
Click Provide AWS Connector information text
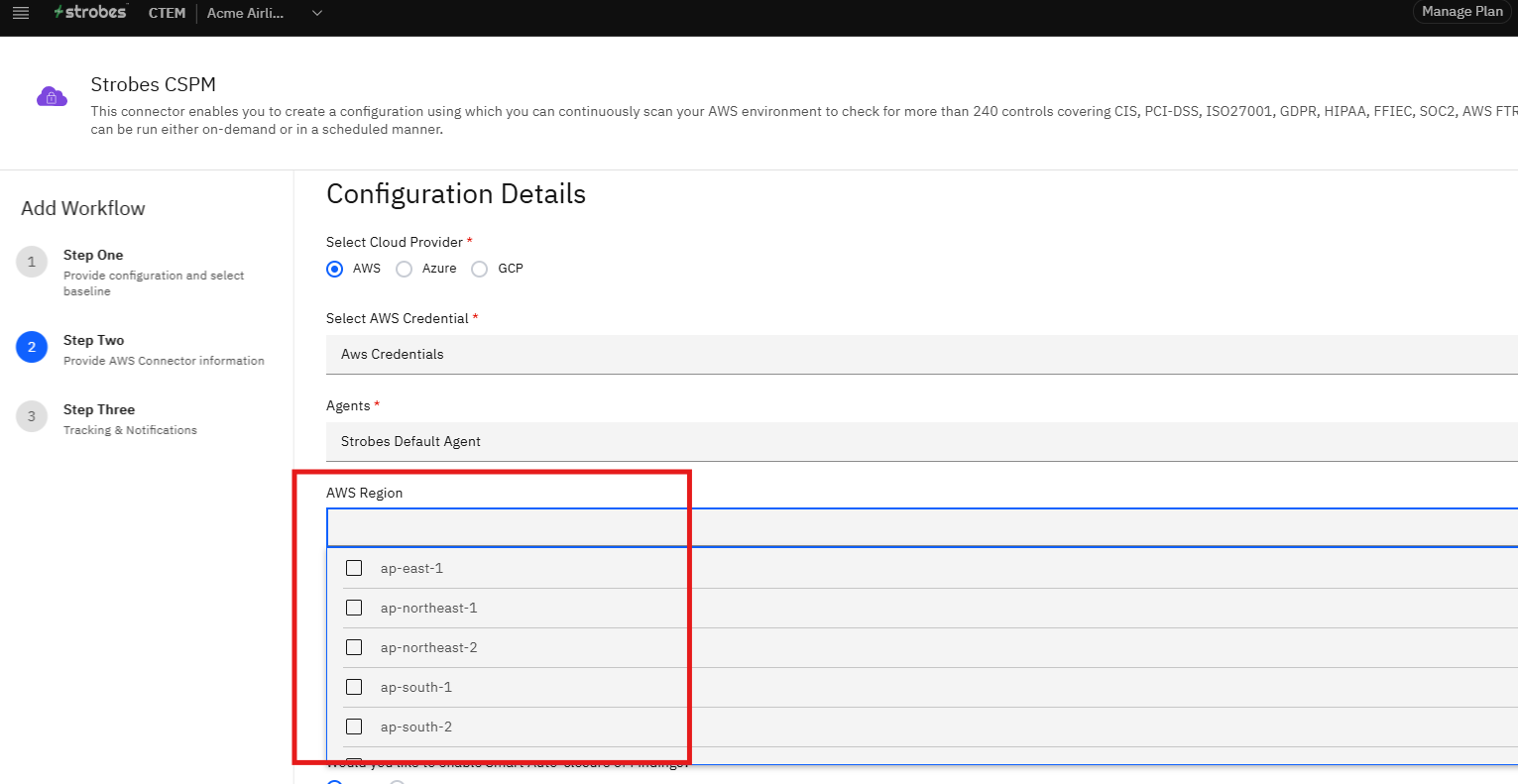pos(164,361)
